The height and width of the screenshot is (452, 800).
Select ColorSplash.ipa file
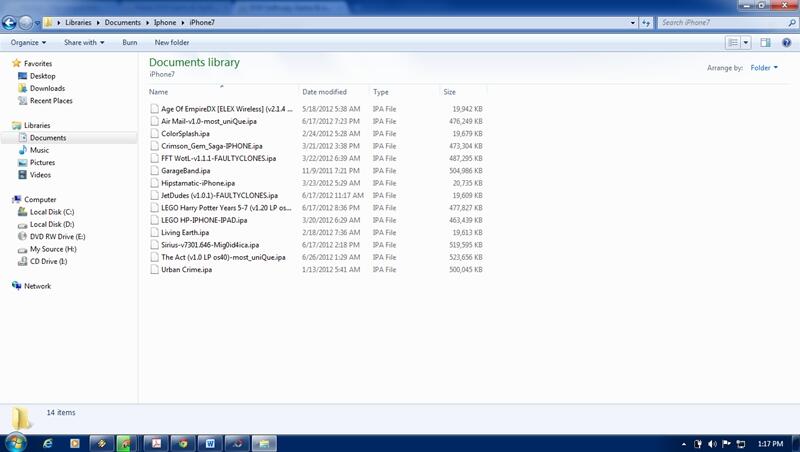tap(185, 134)
